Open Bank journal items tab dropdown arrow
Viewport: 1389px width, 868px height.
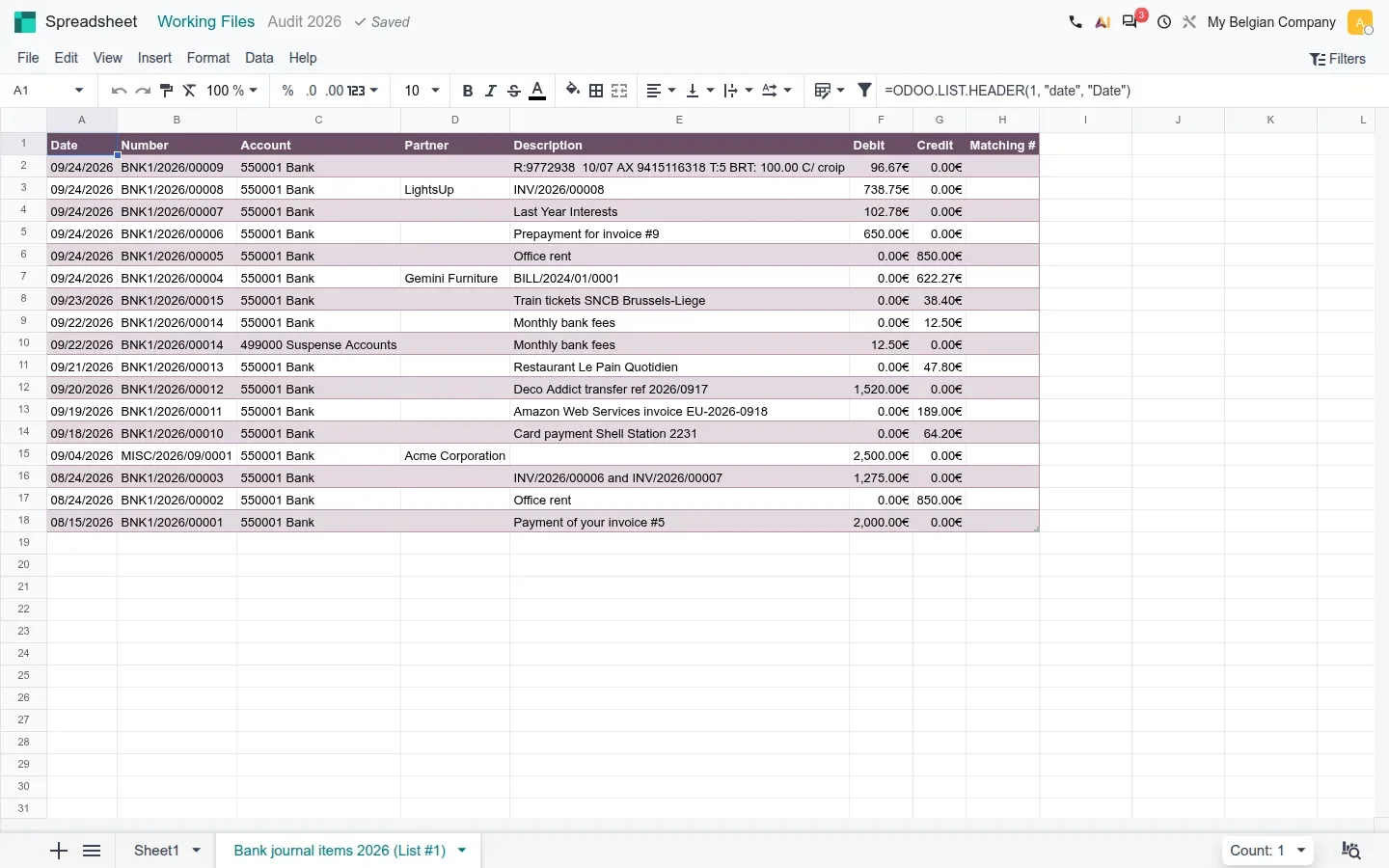point(462,851)
